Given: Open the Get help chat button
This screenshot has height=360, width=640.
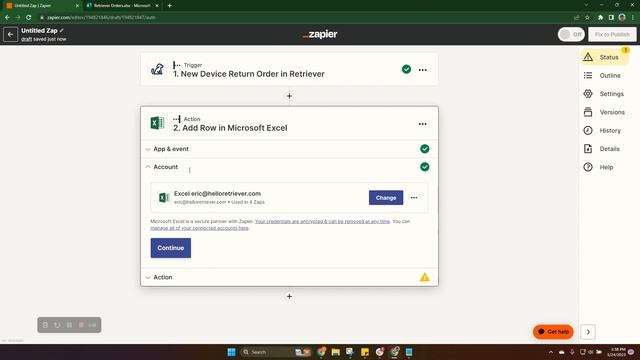Looking at the screenshot, I should pos(553,332).
